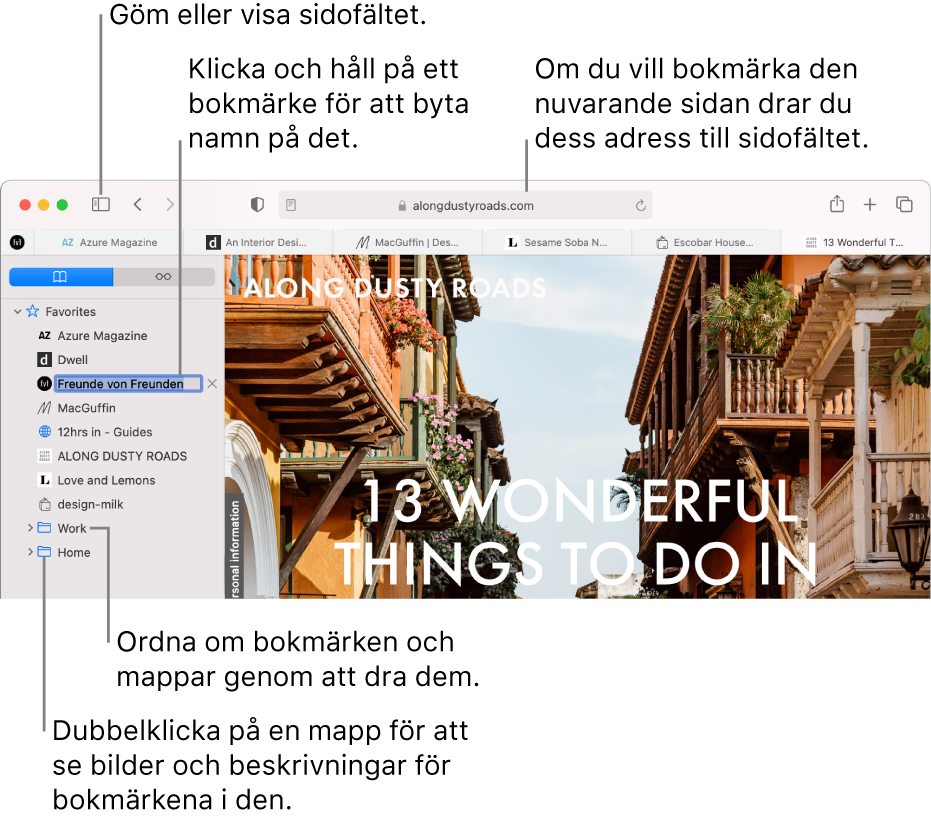
Task: Hide the sidebar with the sidebar button
Action: [x=100, y=204]
